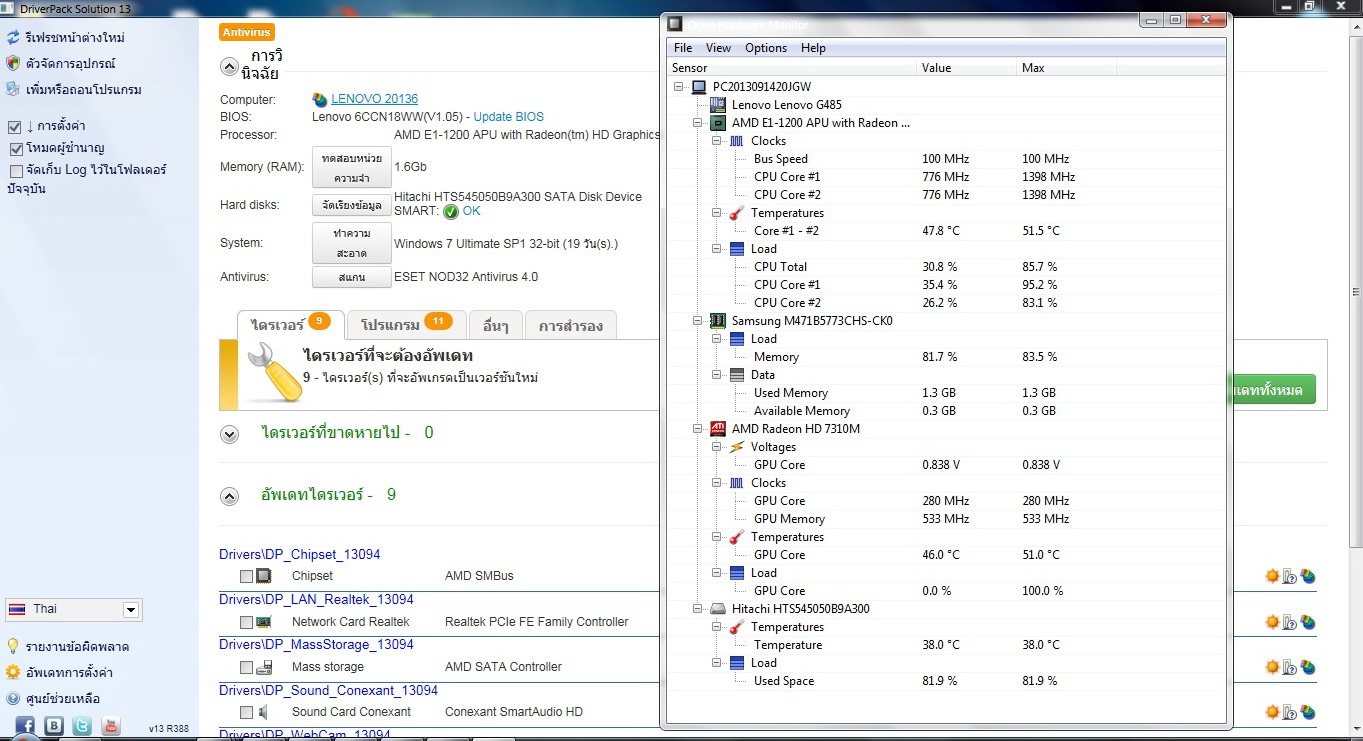Collapse the Samsung M471B5773CHS-CK0 tree node
Viewport: 1363px width, 741px height.
click(x=697, y=321)
